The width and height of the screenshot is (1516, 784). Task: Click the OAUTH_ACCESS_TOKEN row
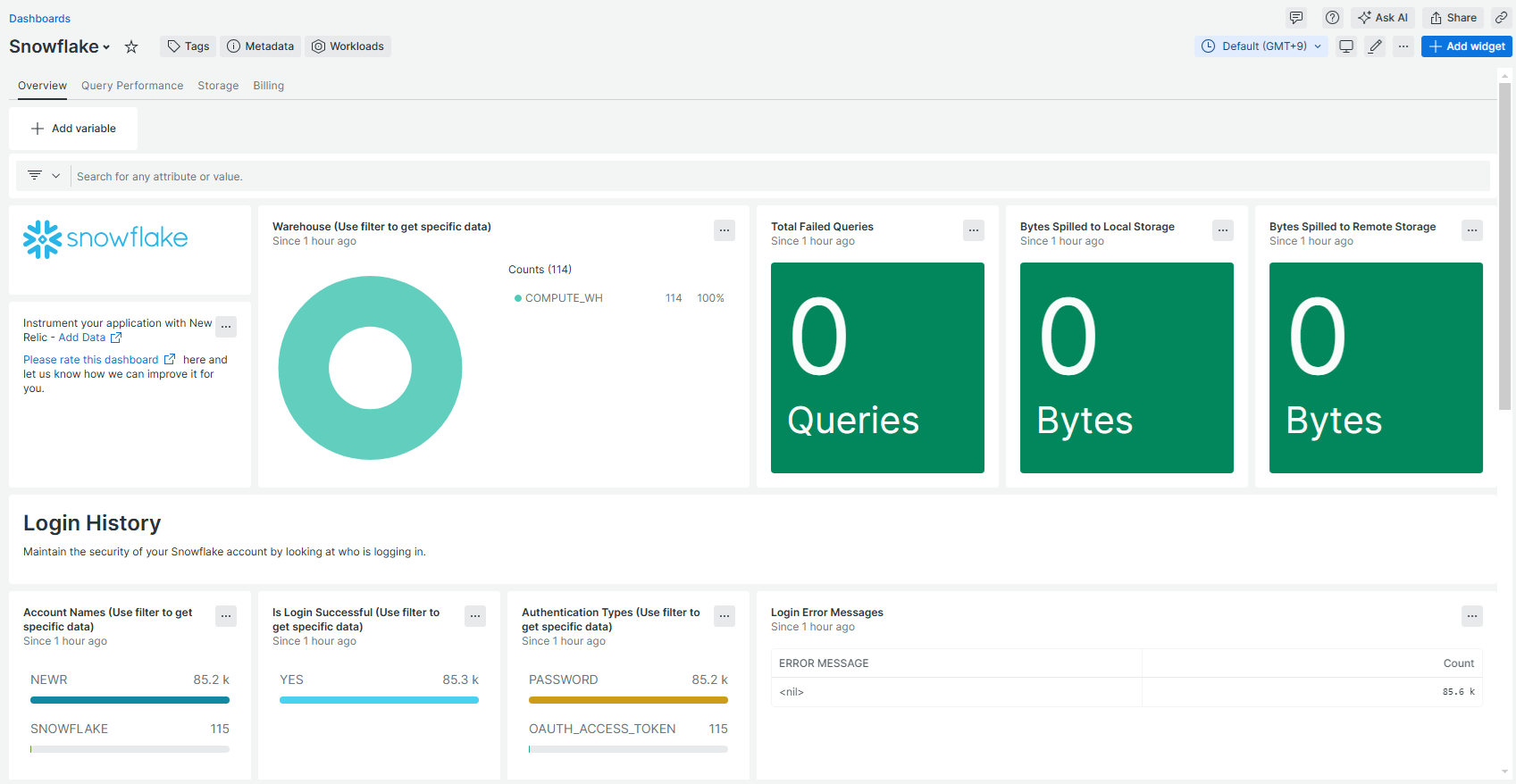[x=628, y=738]
